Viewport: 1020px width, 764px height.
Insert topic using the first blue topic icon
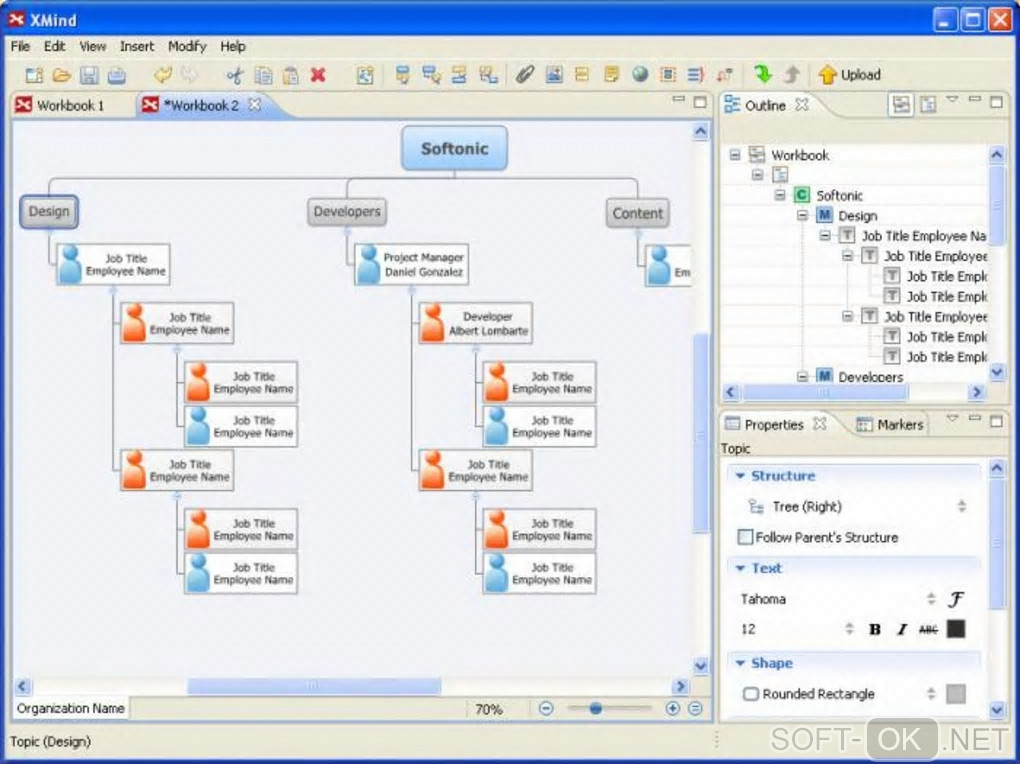click(x=403, y=75)
